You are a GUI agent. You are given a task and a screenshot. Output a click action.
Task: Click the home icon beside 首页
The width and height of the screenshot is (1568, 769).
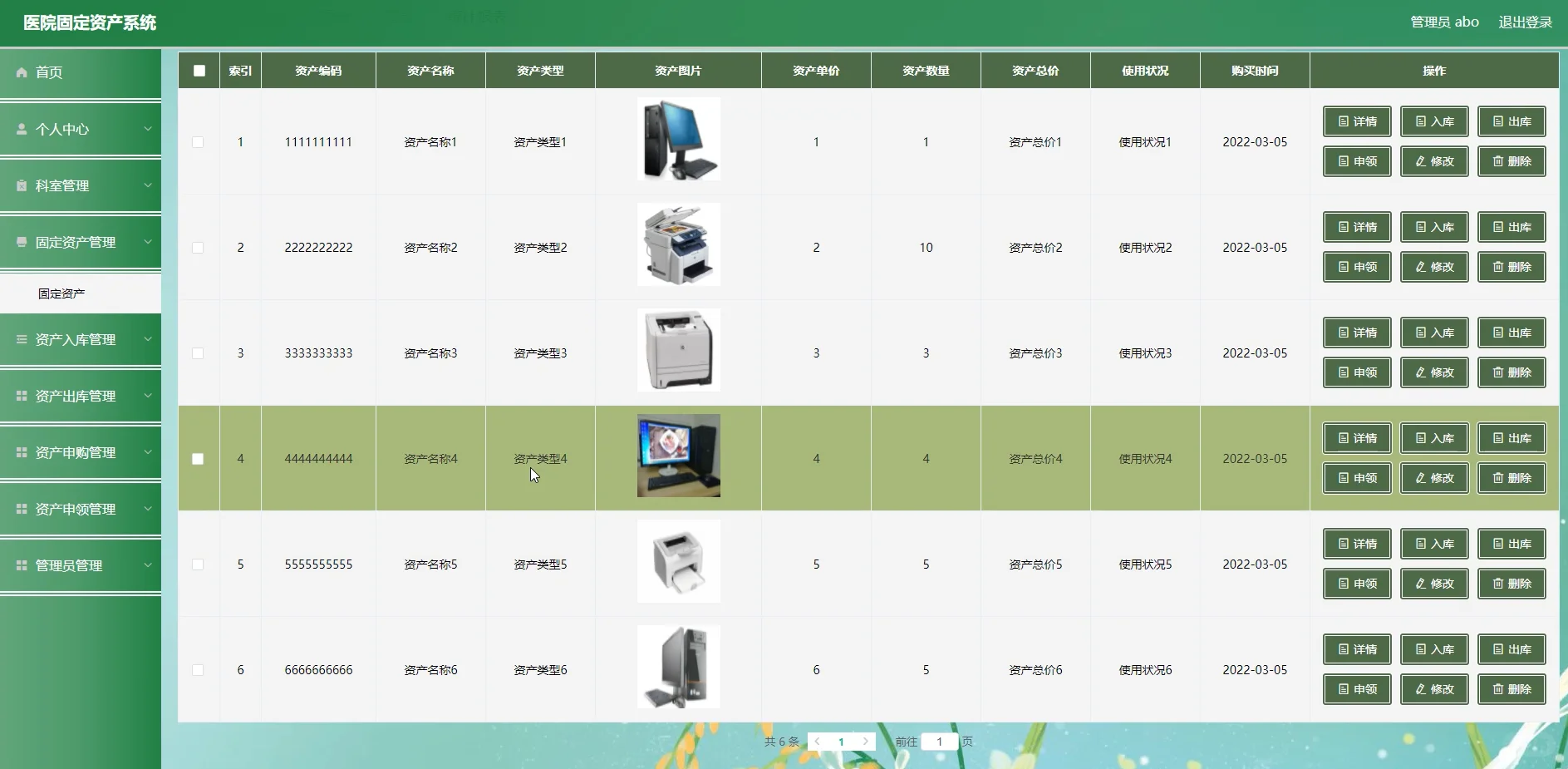pyautogui.click(x=22, y=72)
